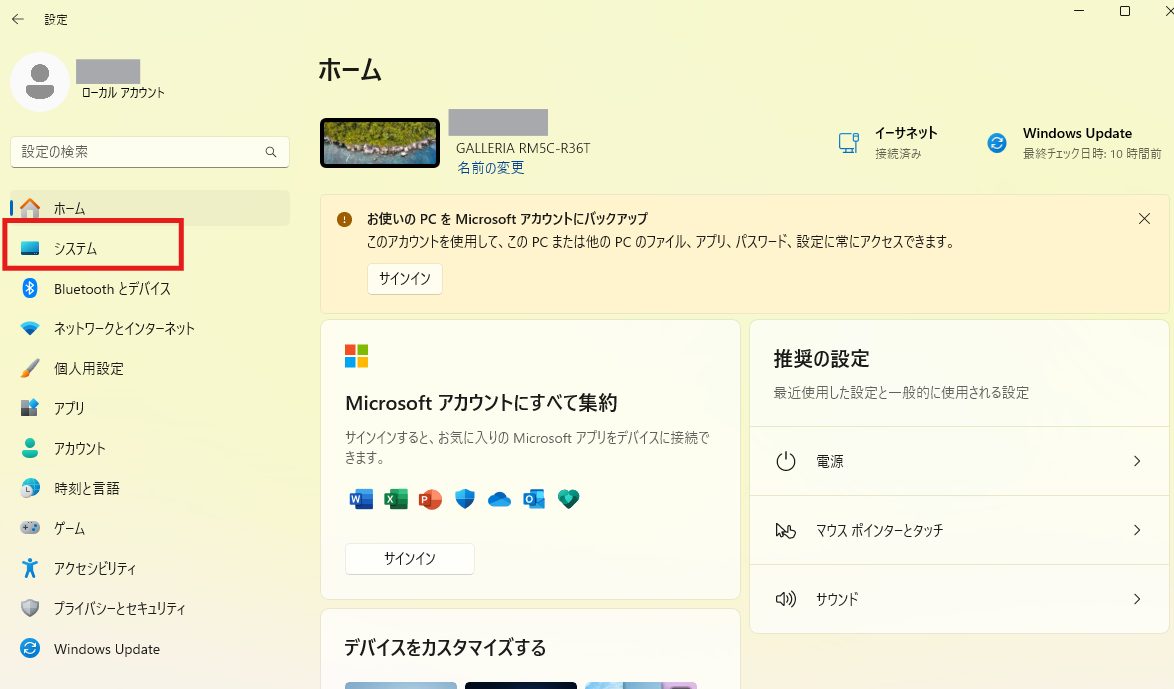Click the PowerPoint app icon

coord(430,499)
